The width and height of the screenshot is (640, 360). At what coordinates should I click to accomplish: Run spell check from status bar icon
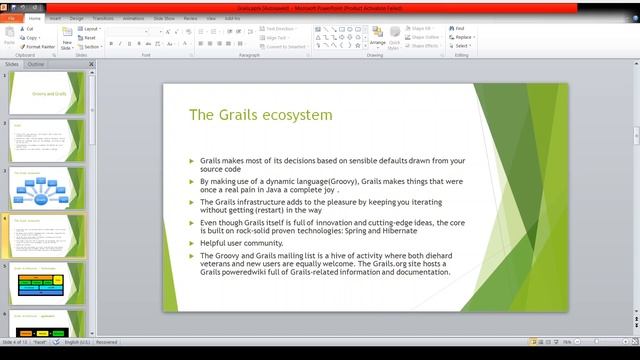56,342
